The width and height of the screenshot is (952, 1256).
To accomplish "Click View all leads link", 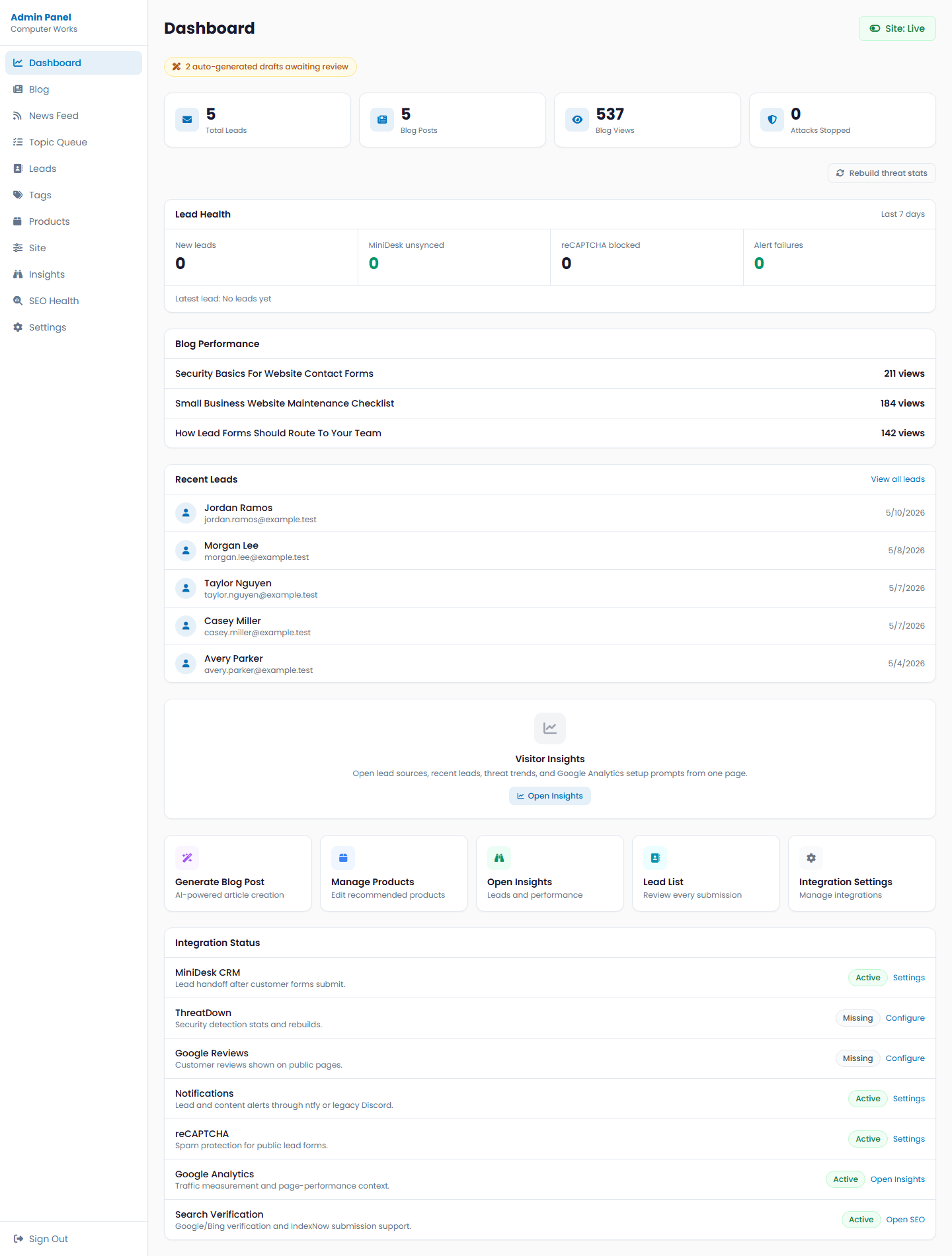I will (x=898, y=479).
